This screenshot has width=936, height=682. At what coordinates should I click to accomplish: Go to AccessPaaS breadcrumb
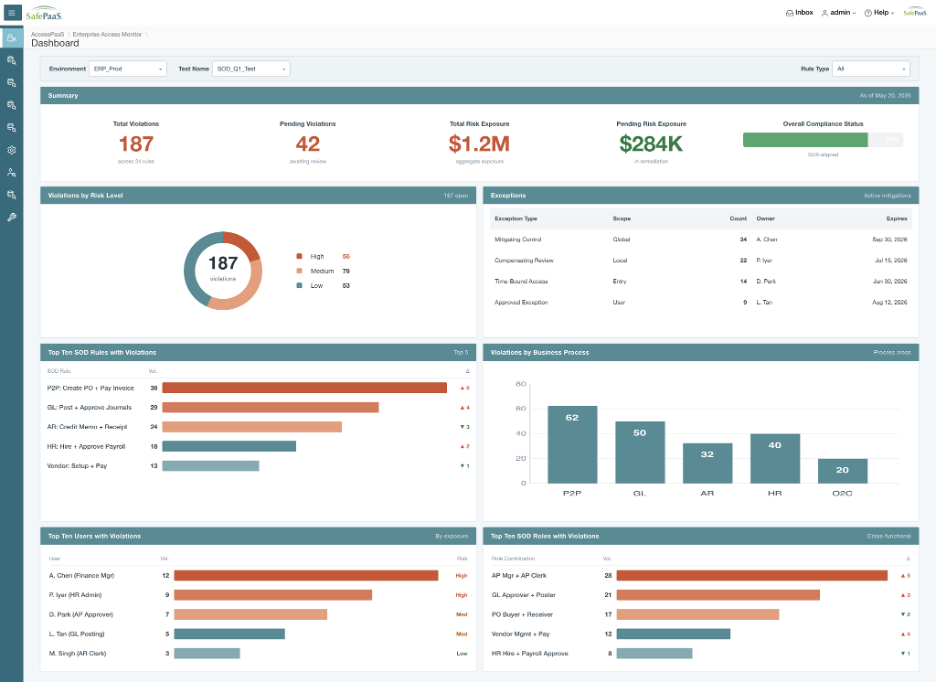47,35
